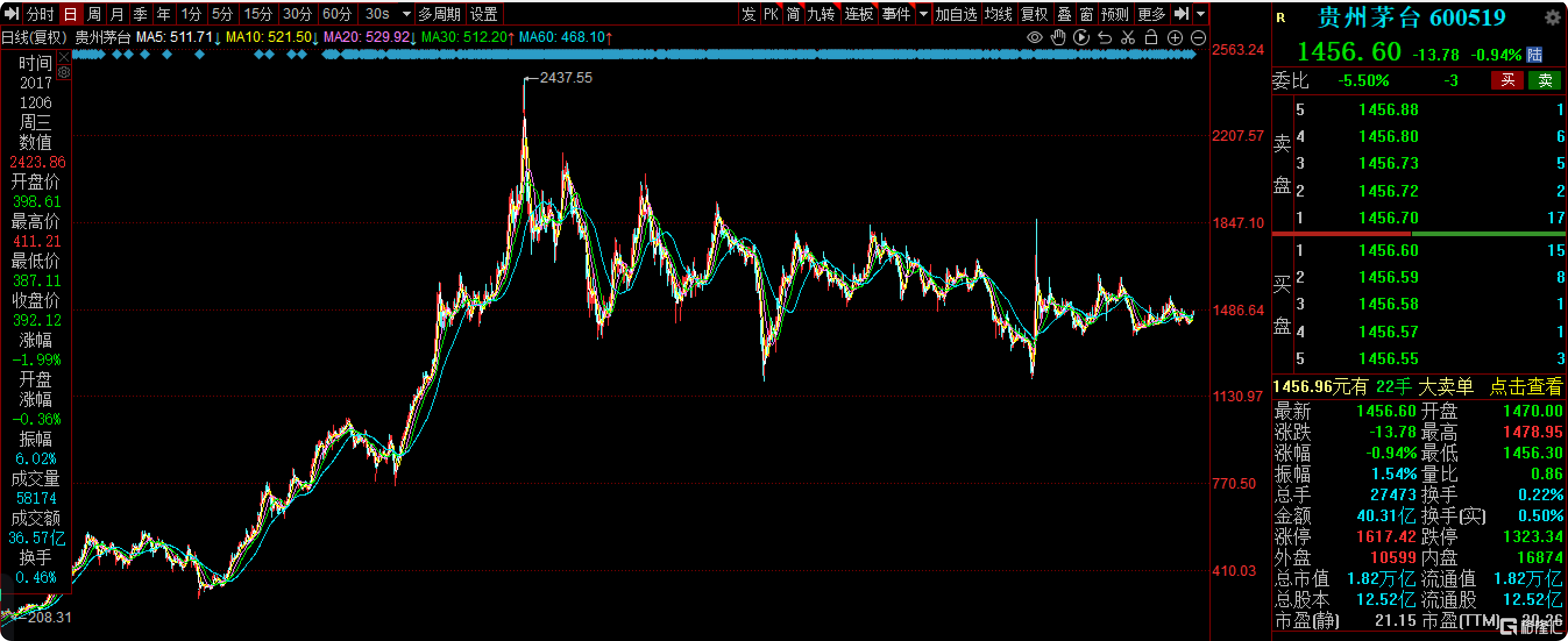Image resolution: width=1568 pixels, height=641 pixels.
Task: Click the red 买 buy button
Action: [x=1507, y=80]
